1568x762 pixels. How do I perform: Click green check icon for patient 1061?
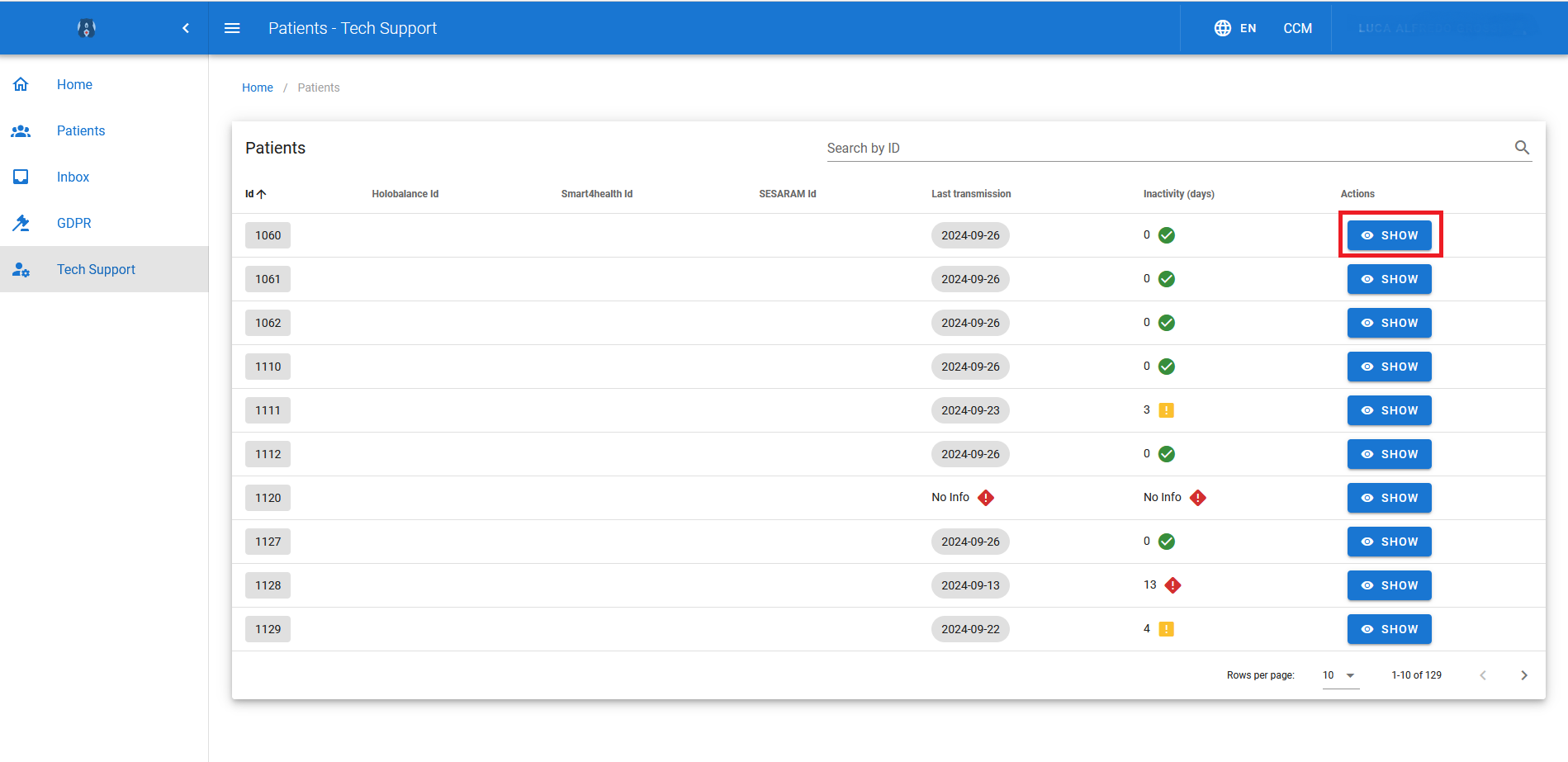tap(1167, 279)
